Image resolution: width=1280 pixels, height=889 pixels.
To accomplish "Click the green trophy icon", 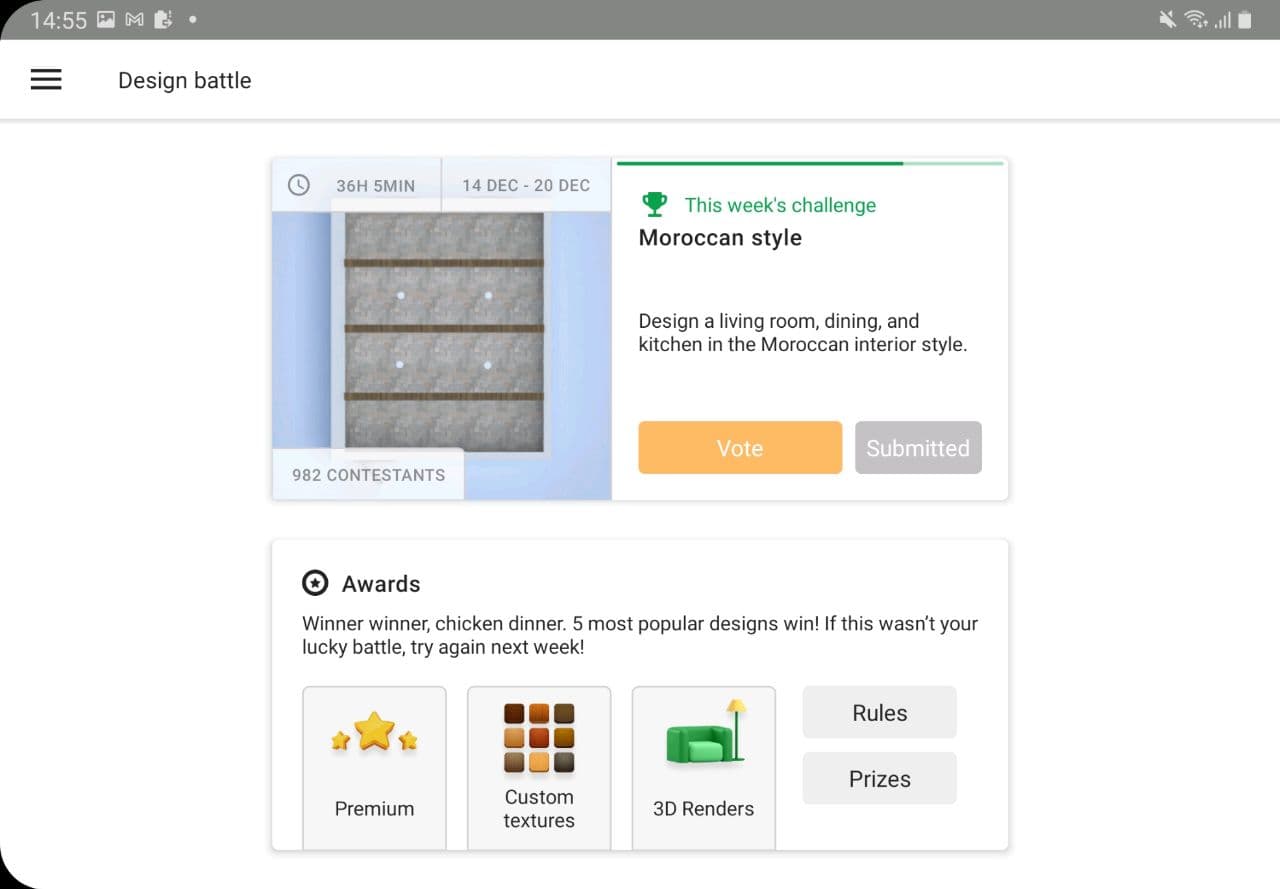I will pyautogui.click(x=654, y=204).
